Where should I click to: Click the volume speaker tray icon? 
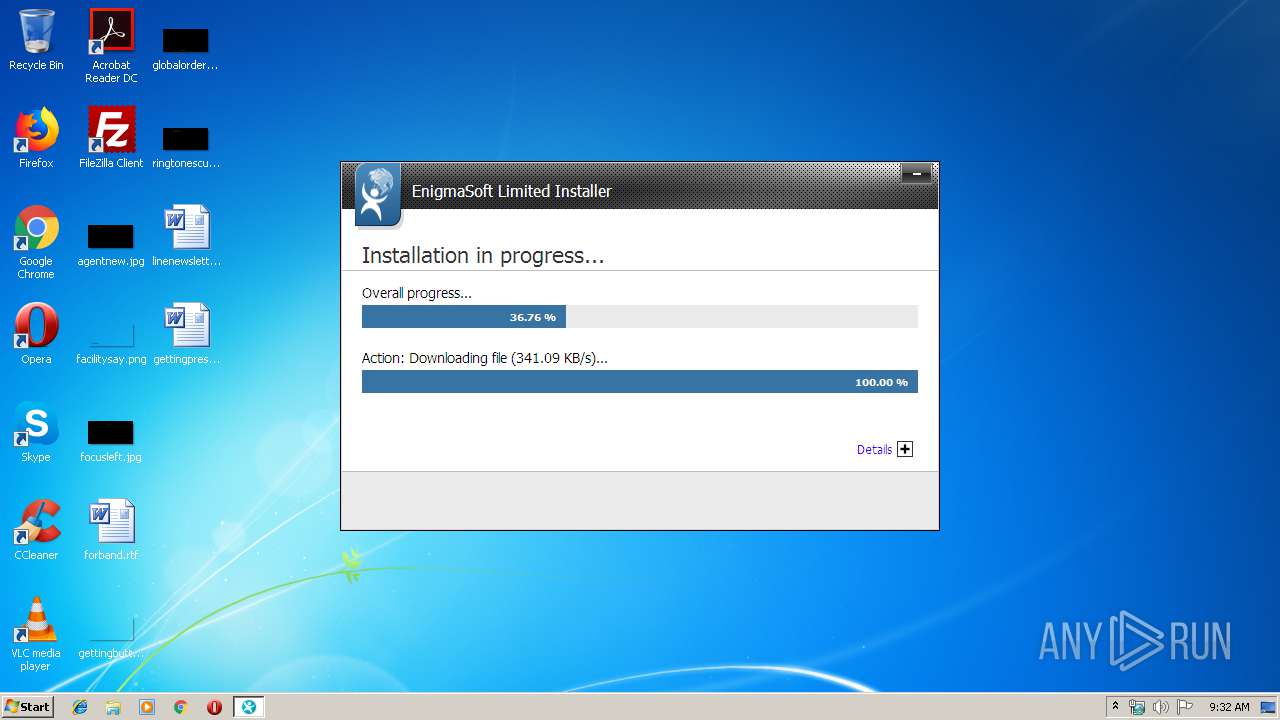coord(1160,707)
